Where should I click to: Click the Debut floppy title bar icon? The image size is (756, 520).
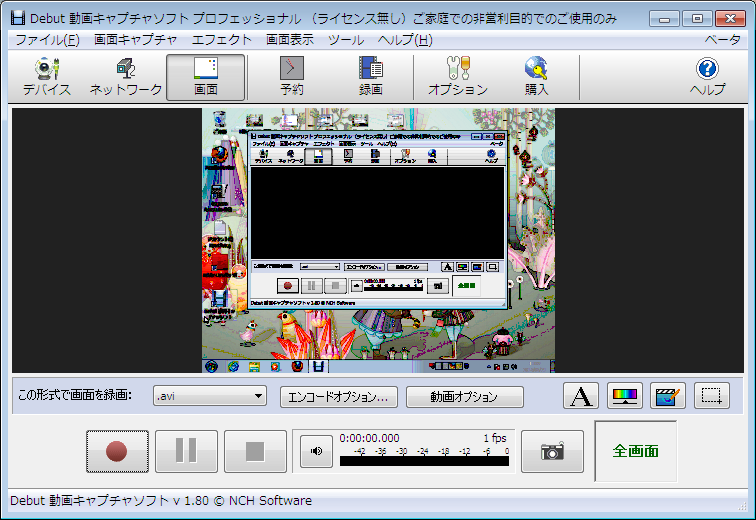(x=18, y=18)
